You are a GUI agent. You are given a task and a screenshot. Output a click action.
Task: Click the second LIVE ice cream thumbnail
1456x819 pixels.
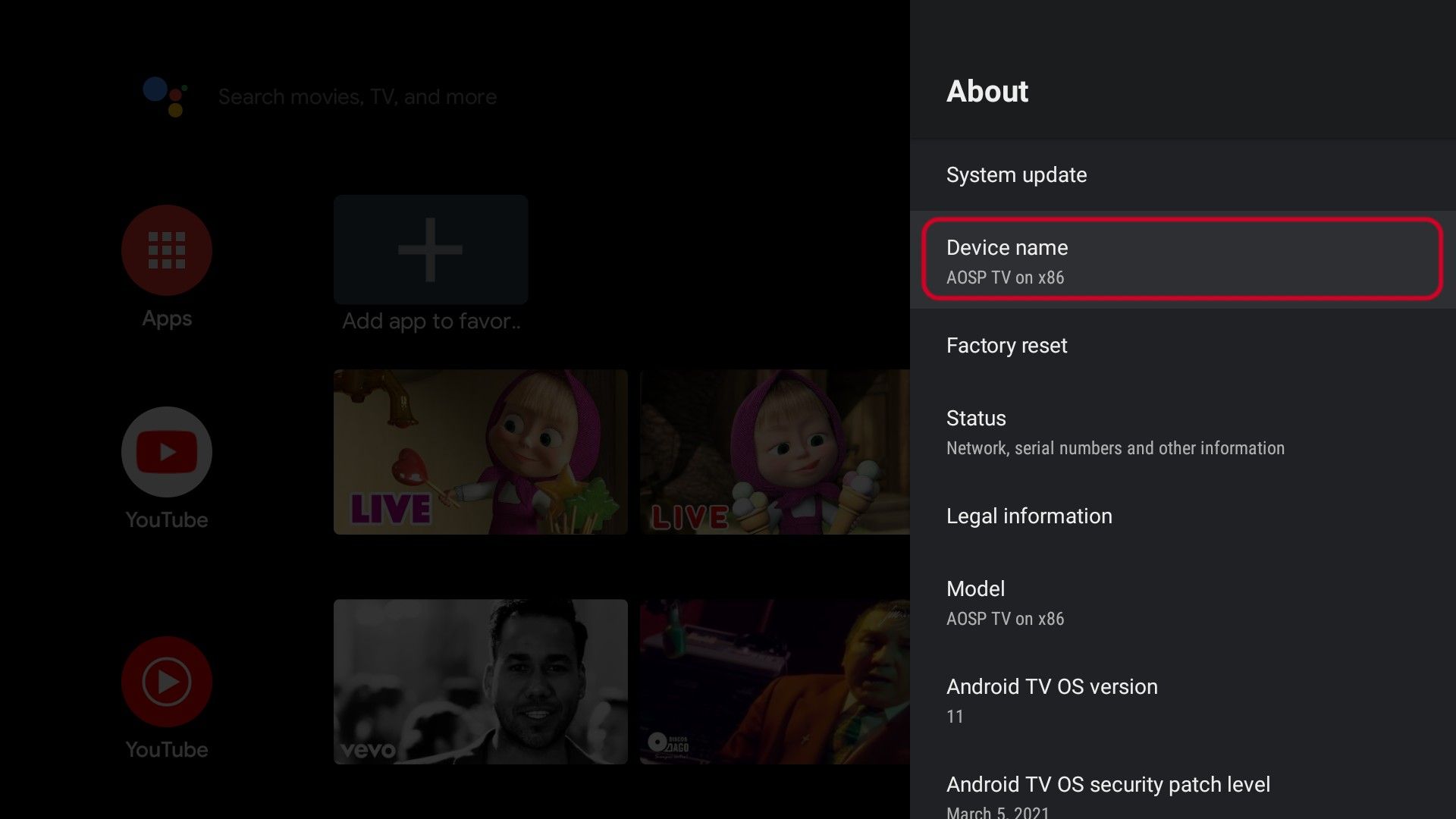773,452
